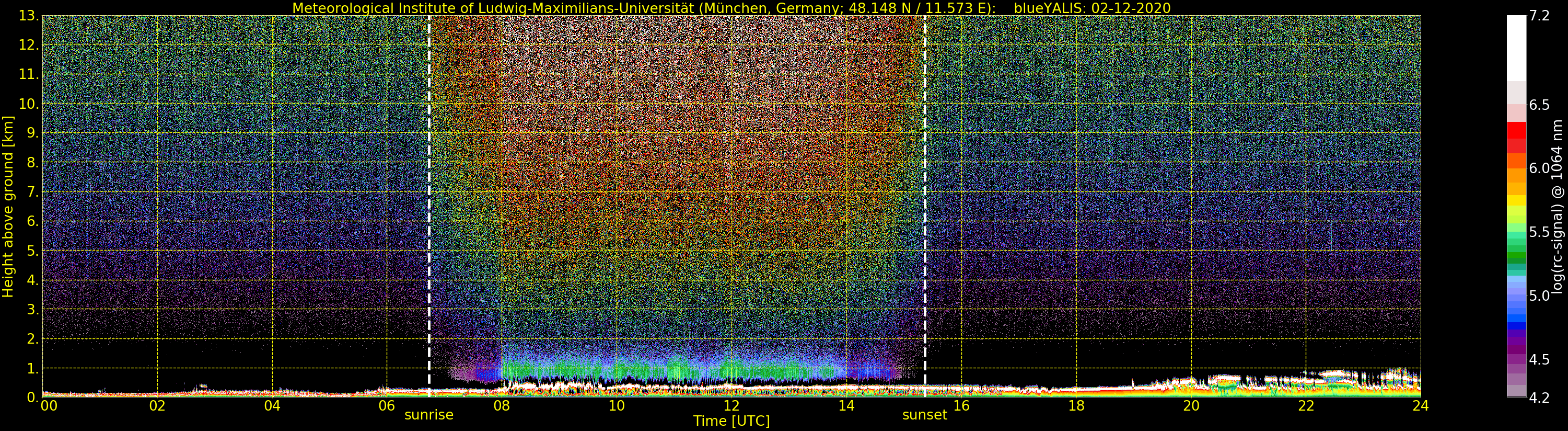Select the "sunrise" label below the time axis
Image resolution: width=1568 pixels, height=431 pixels.
point(429,415)
